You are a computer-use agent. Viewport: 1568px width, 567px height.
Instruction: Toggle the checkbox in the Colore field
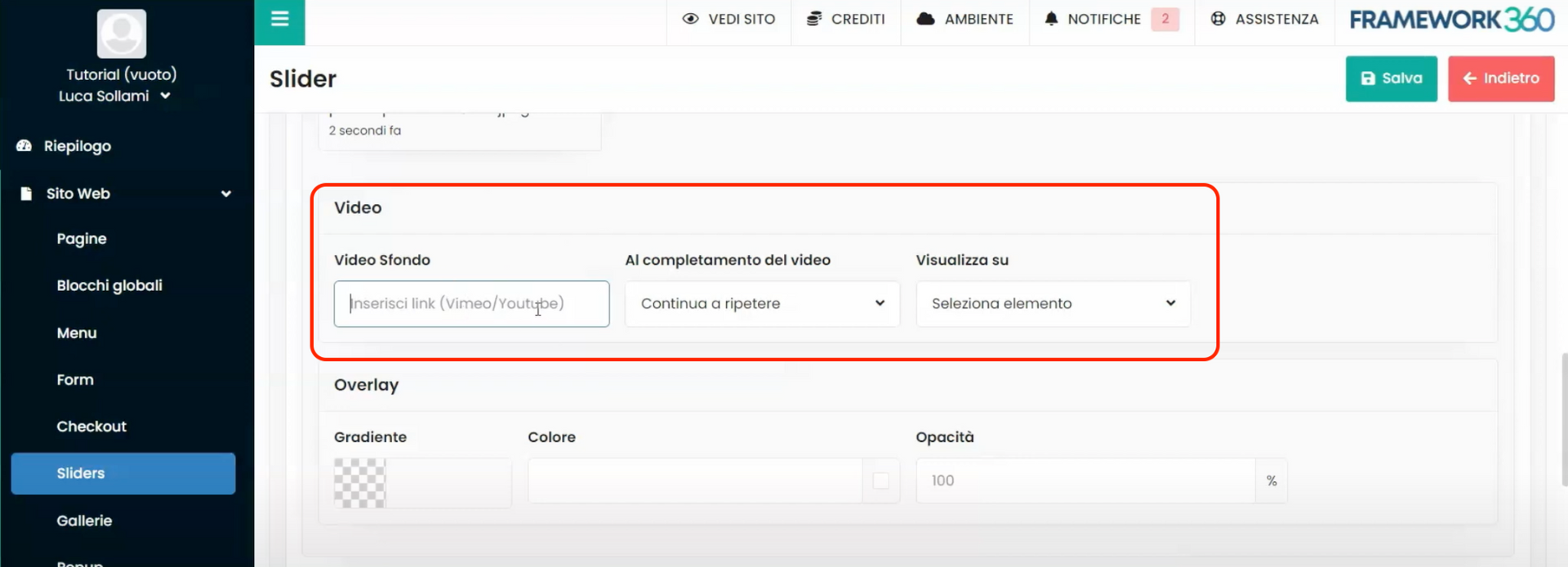880,481
